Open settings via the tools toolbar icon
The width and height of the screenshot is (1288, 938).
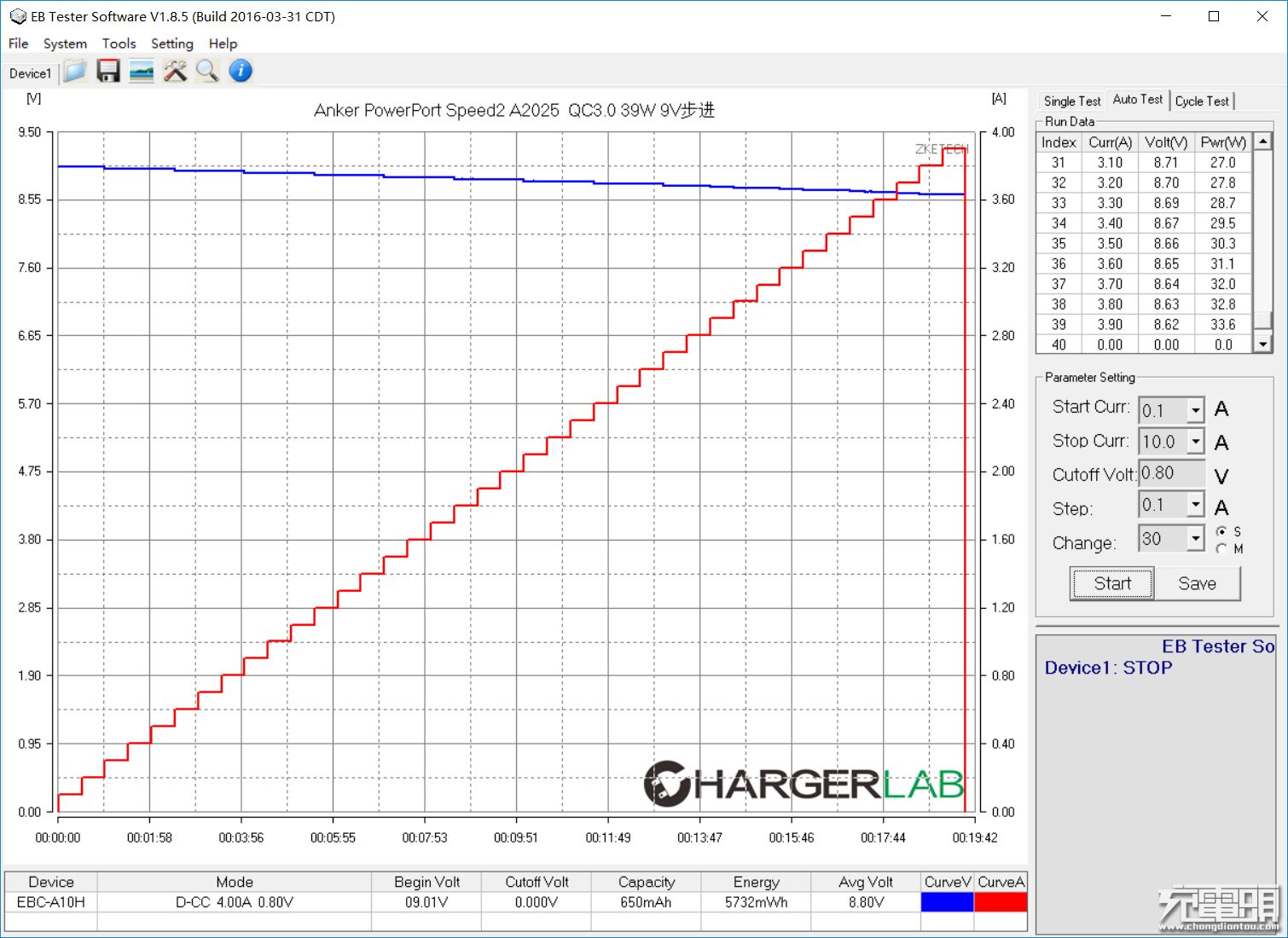(x=175, y=72)
